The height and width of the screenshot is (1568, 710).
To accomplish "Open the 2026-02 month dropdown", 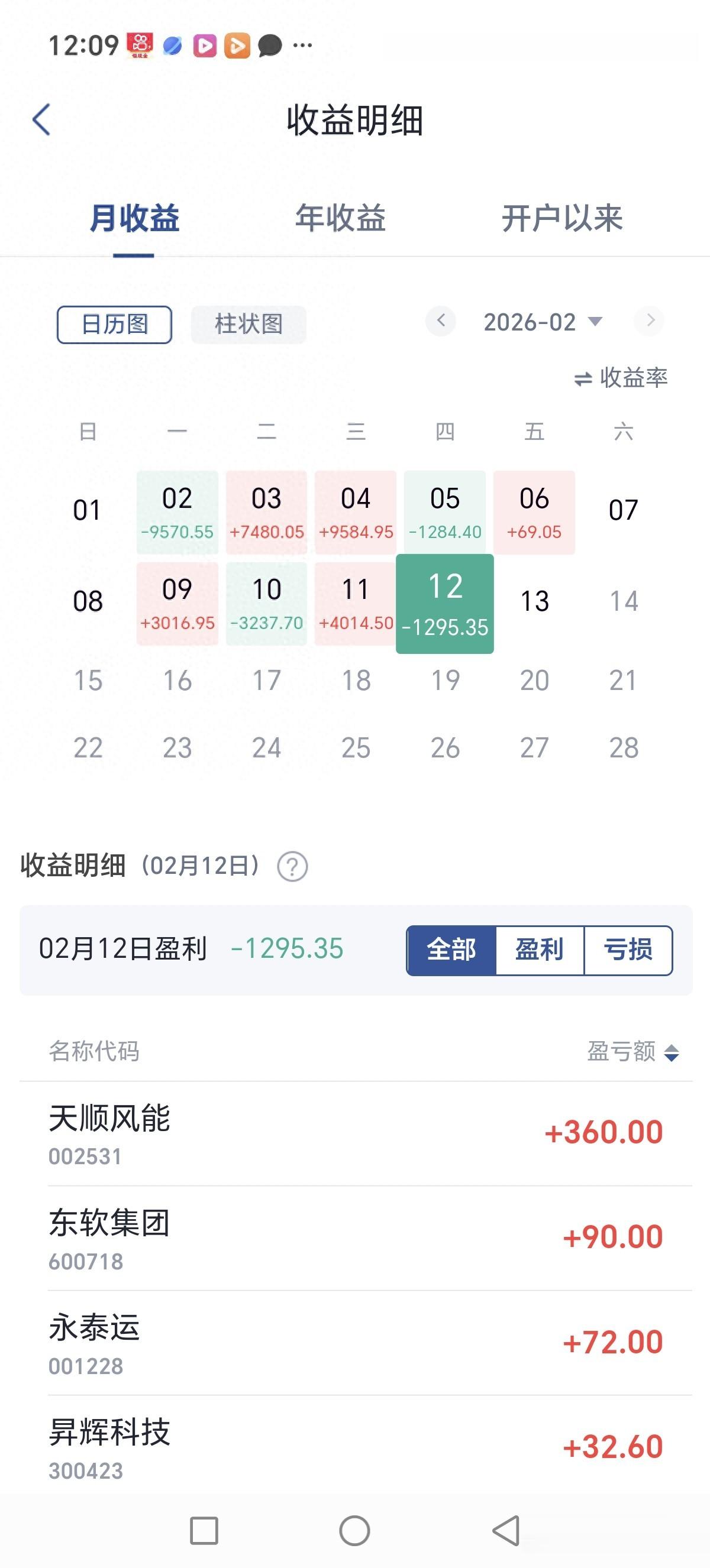I will click(x=542, y=322).
